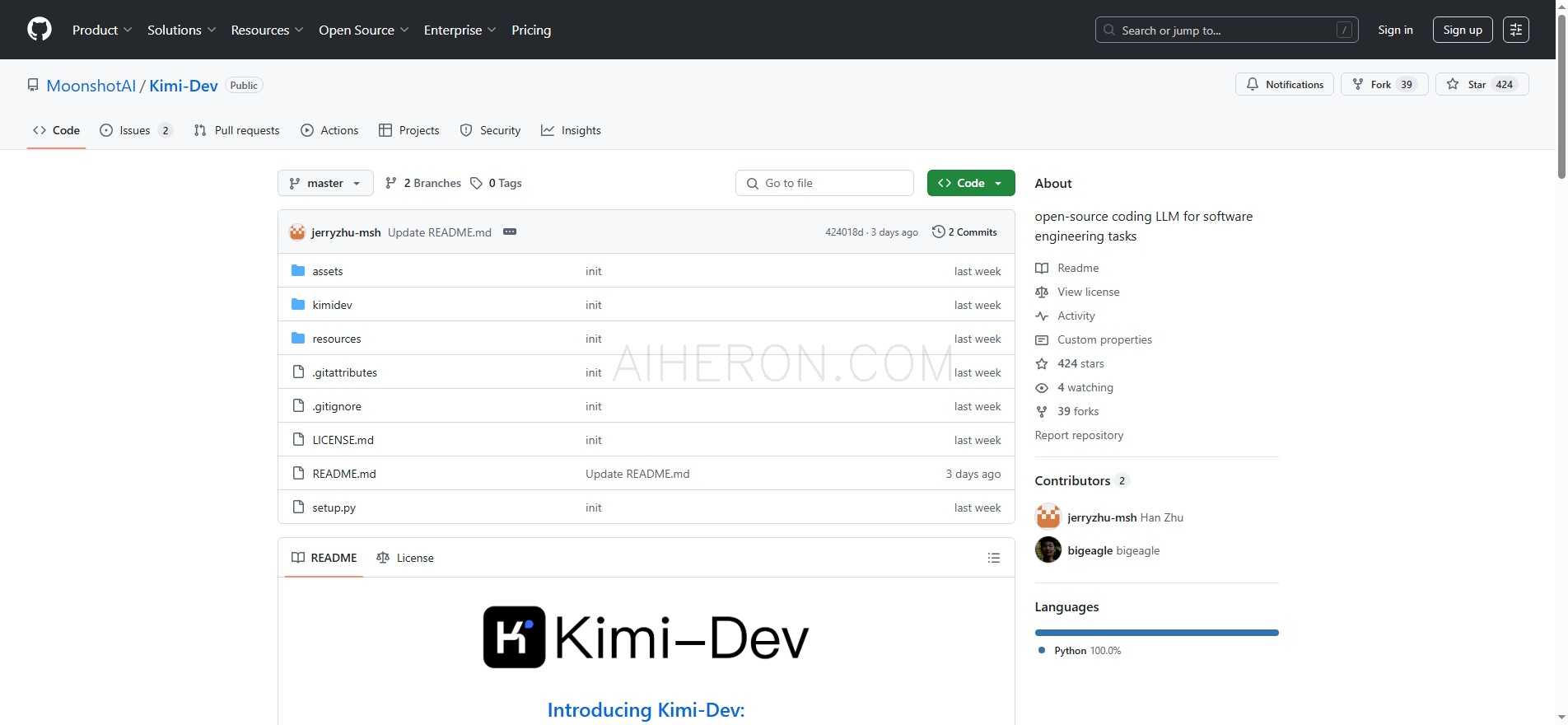Screen dimensions: 1568x725
Task: Click the LICENSE.md file icon
Action: (x=299, y=440)
